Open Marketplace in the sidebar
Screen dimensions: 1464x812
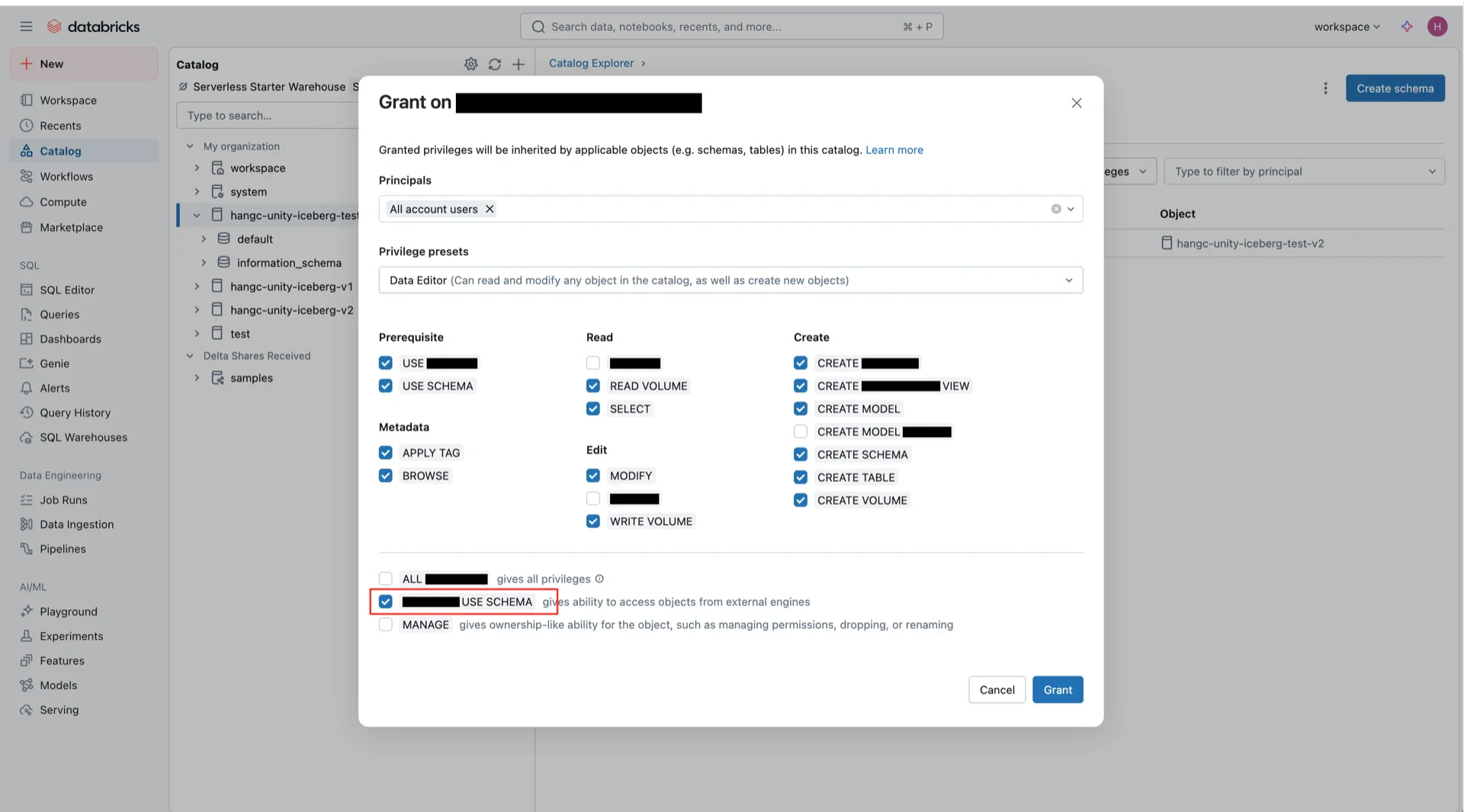pos(84,227)
